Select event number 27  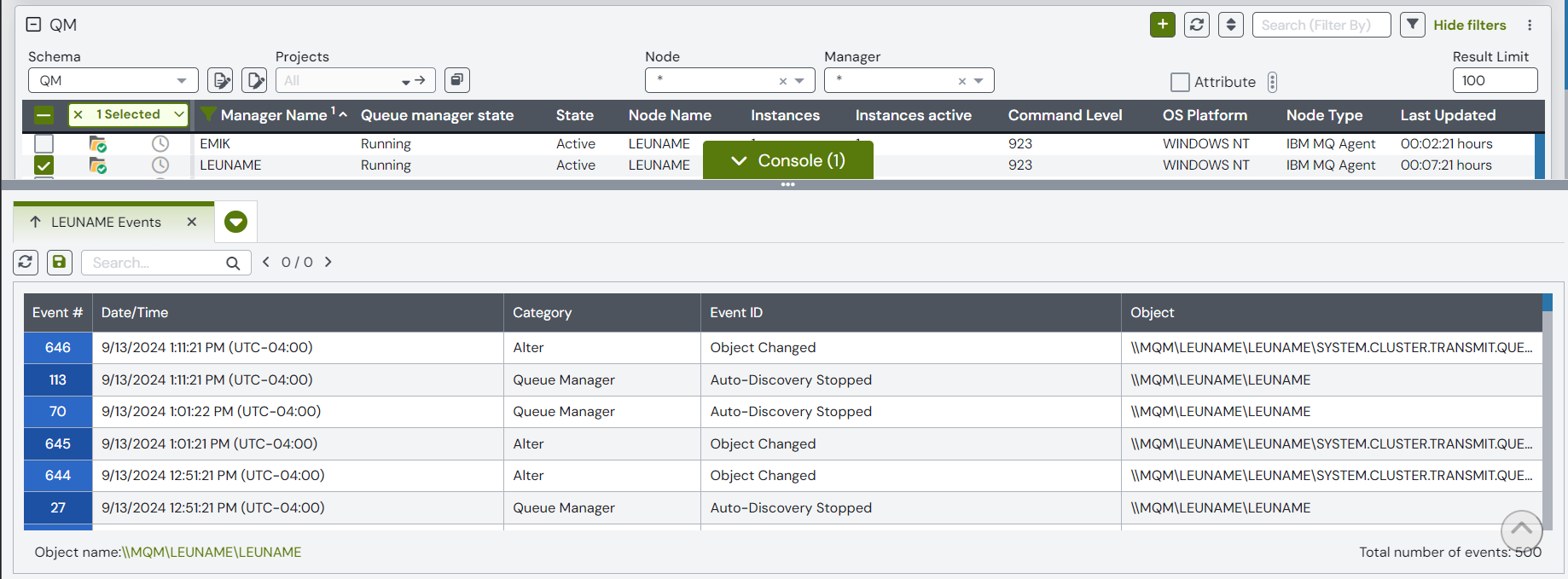[58, 507]
